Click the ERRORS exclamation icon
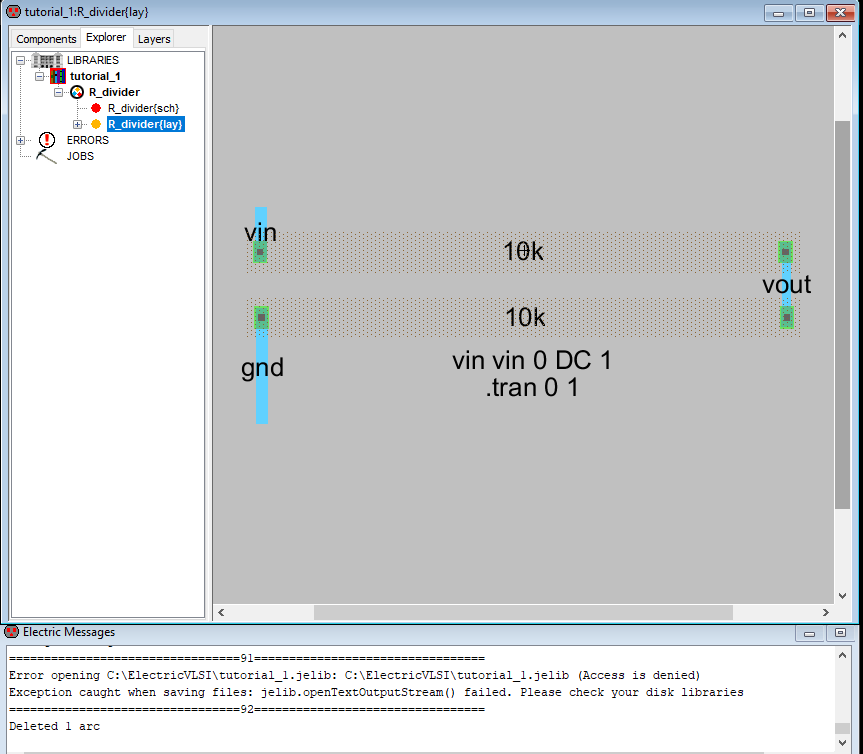The width and height of the screenshot is (863, 754). click(x=47, y=140)
